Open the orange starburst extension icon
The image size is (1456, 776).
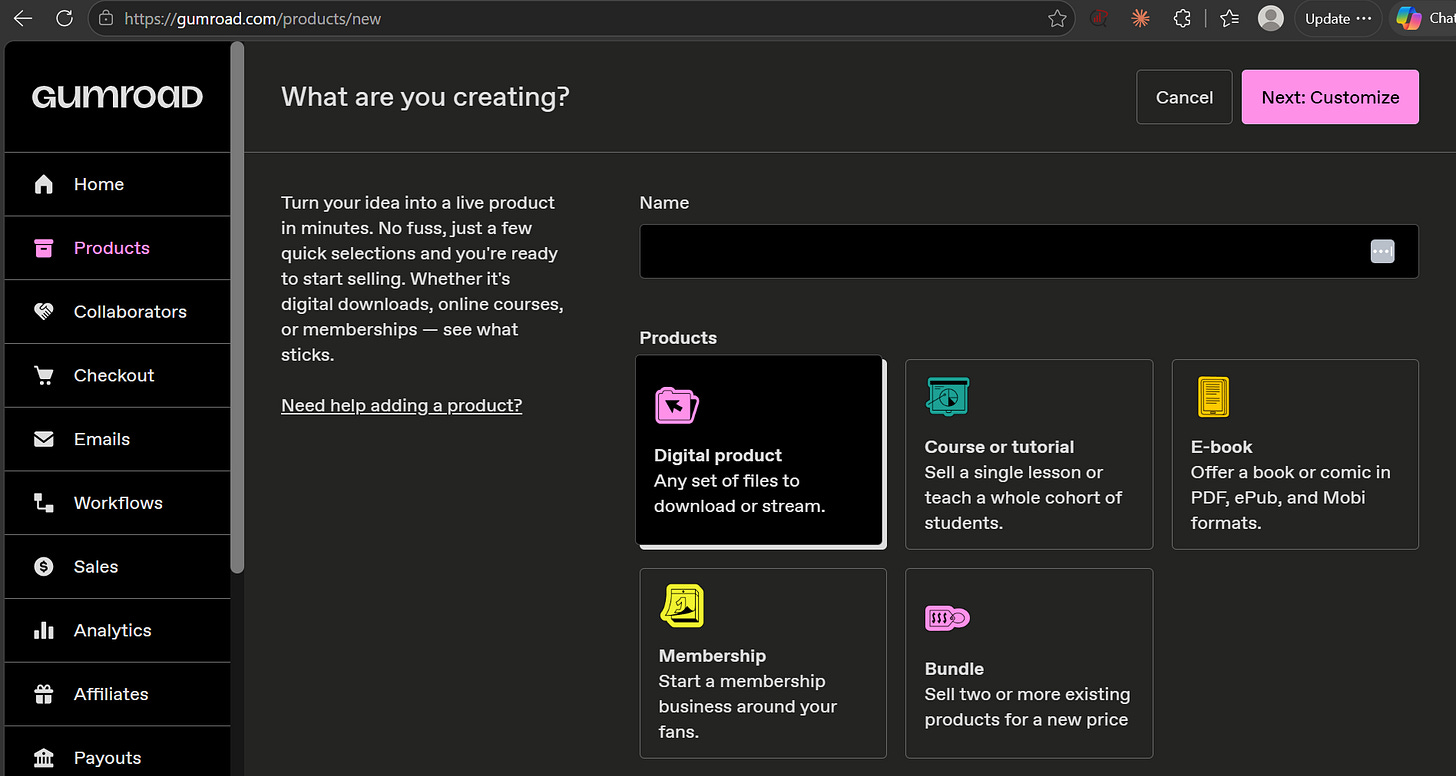(1141, 18)
